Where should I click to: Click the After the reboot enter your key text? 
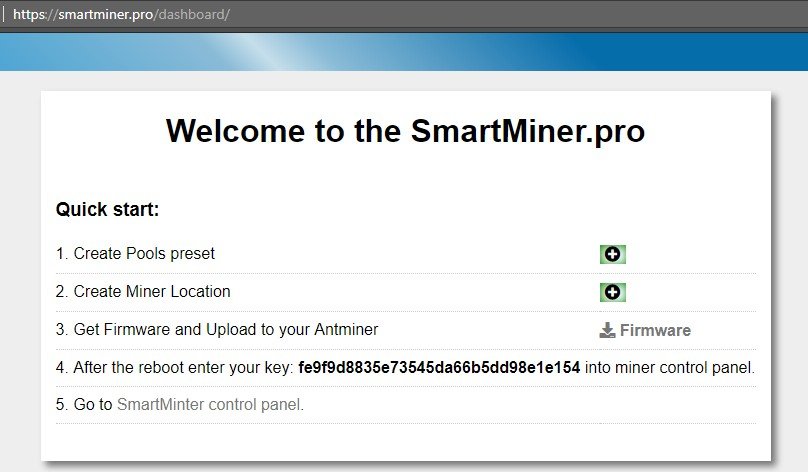pos(183,367)
